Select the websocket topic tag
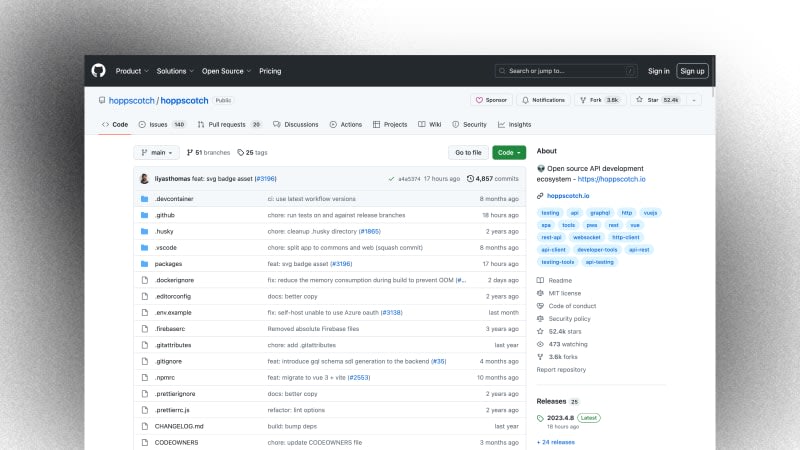This screenshot has height=450, width=800. [587, 237]
